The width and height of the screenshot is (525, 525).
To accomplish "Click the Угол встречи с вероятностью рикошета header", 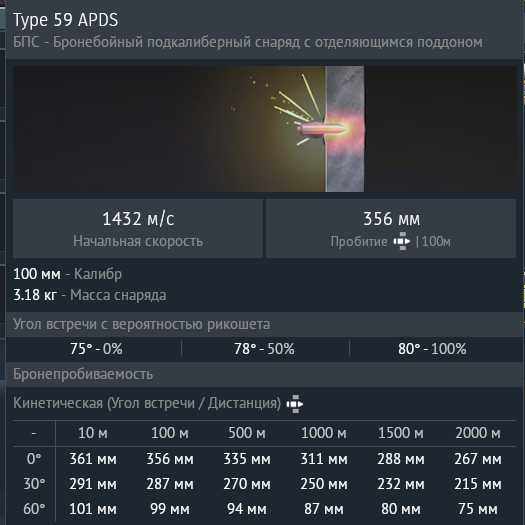I will pyautogui.click(x=142, y=324).
